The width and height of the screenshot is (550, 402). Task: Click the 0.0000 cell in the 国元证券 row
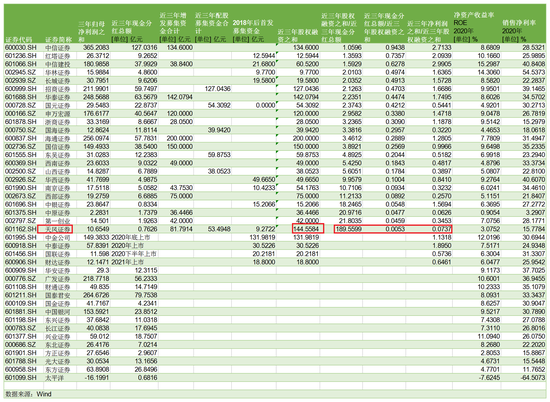click(x=265, y=105)
